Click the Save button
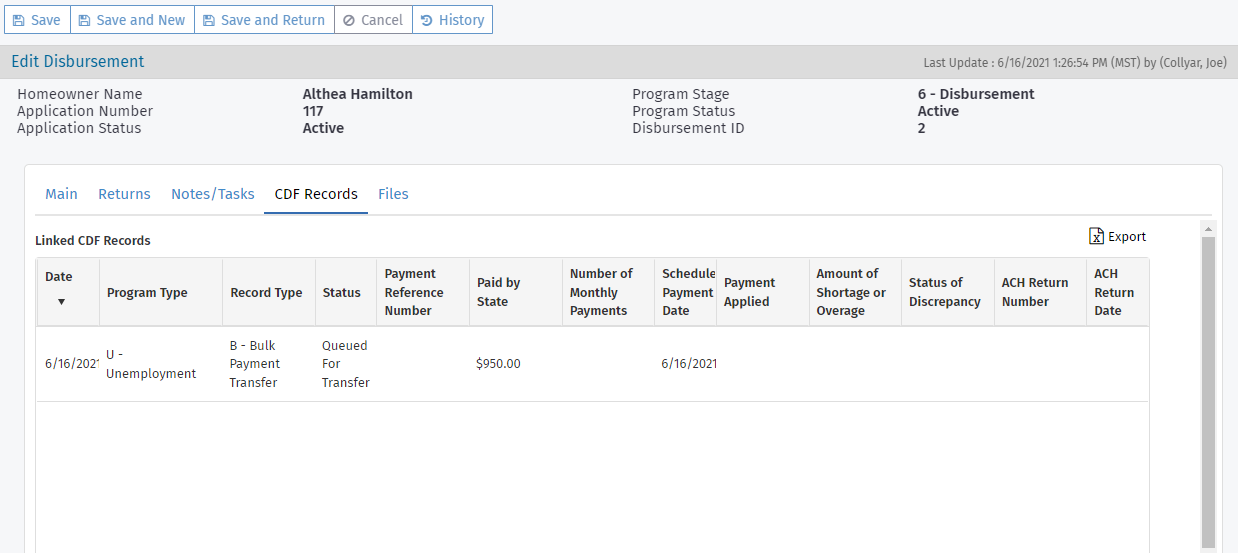Viewport: 1238px width, 553px height. coord(37,20)
